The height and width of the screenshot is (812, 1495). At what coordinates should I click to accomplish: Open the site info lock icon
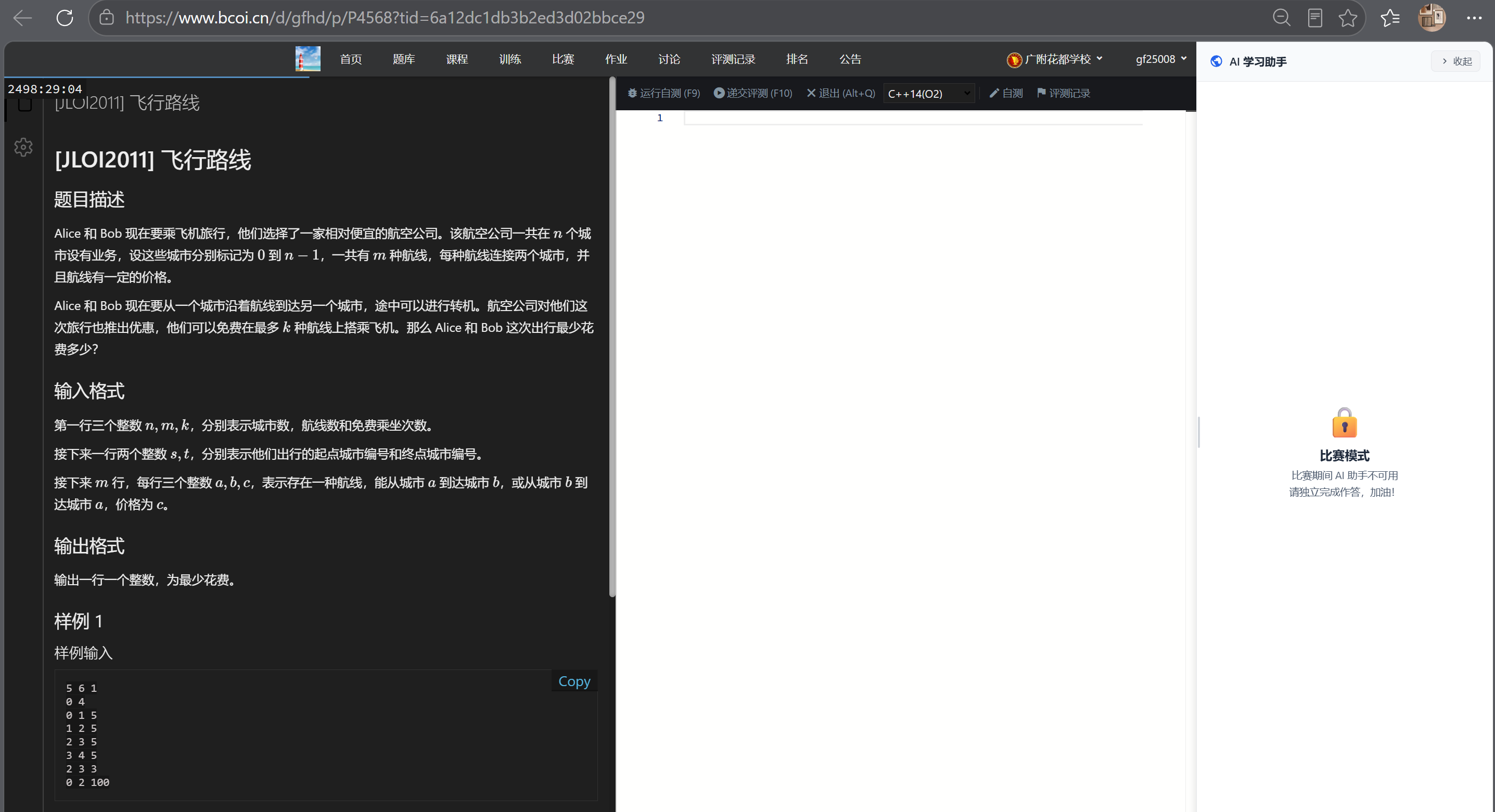(106, 17)
